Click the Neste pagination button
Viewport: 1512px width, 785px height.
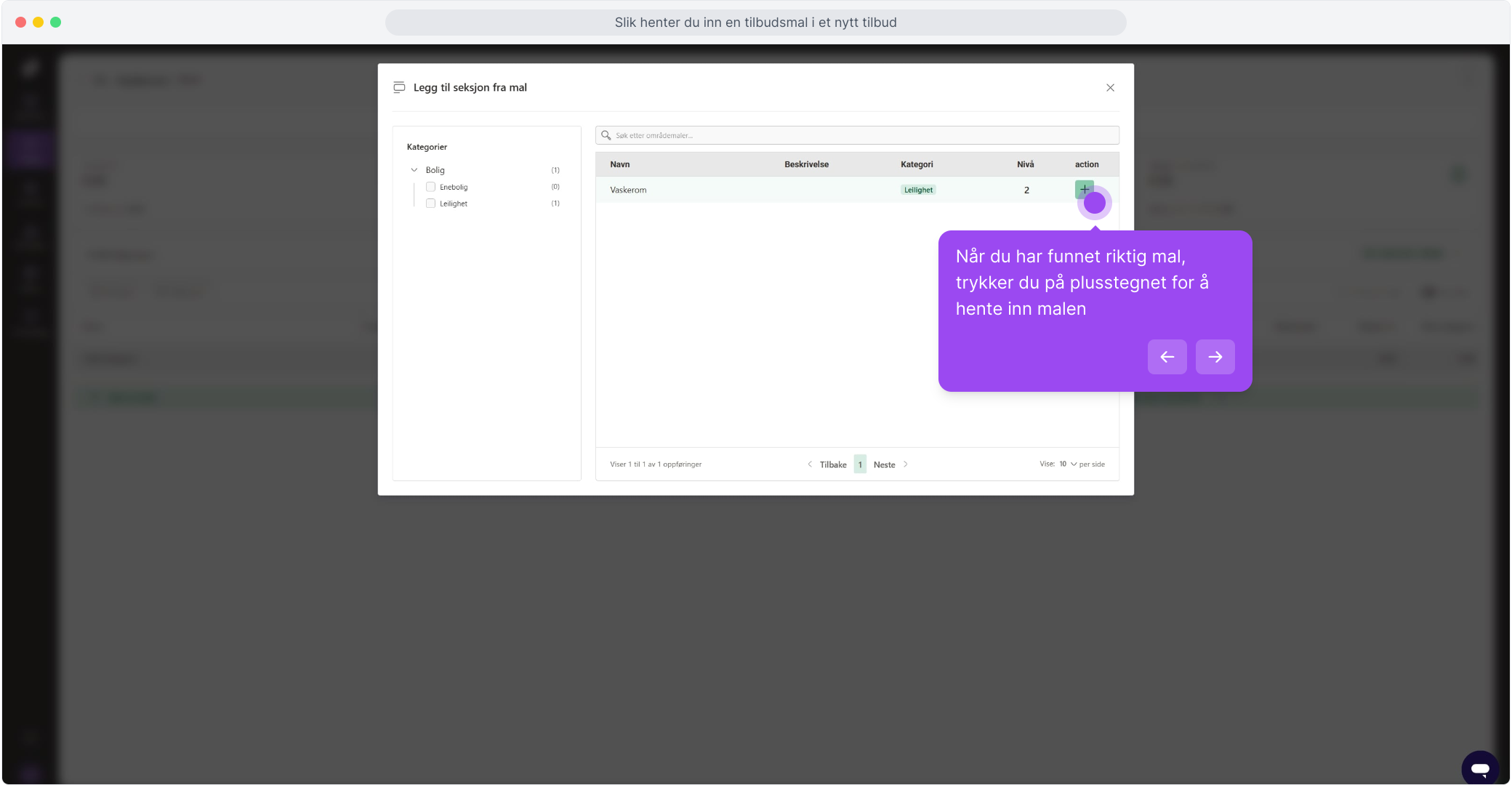click(x=884, y=464)
